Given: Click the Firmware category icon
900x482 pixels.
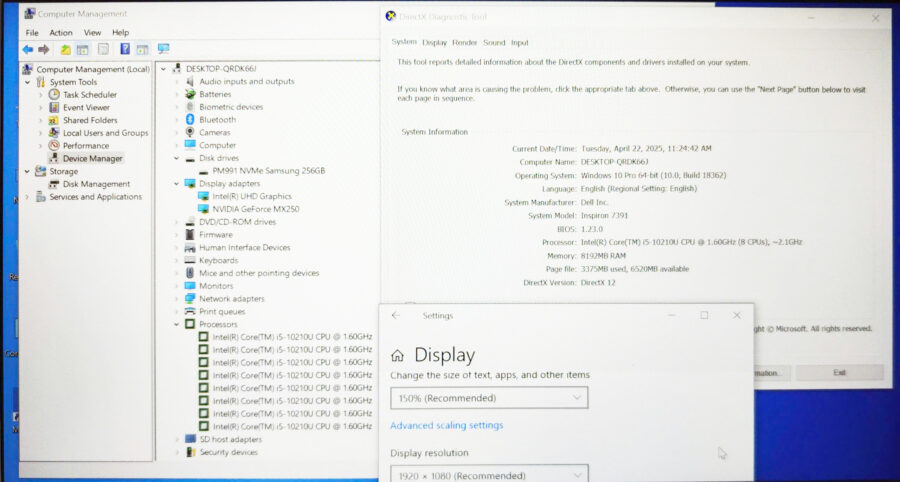Looking at the screenshot, I should point(190,235).
